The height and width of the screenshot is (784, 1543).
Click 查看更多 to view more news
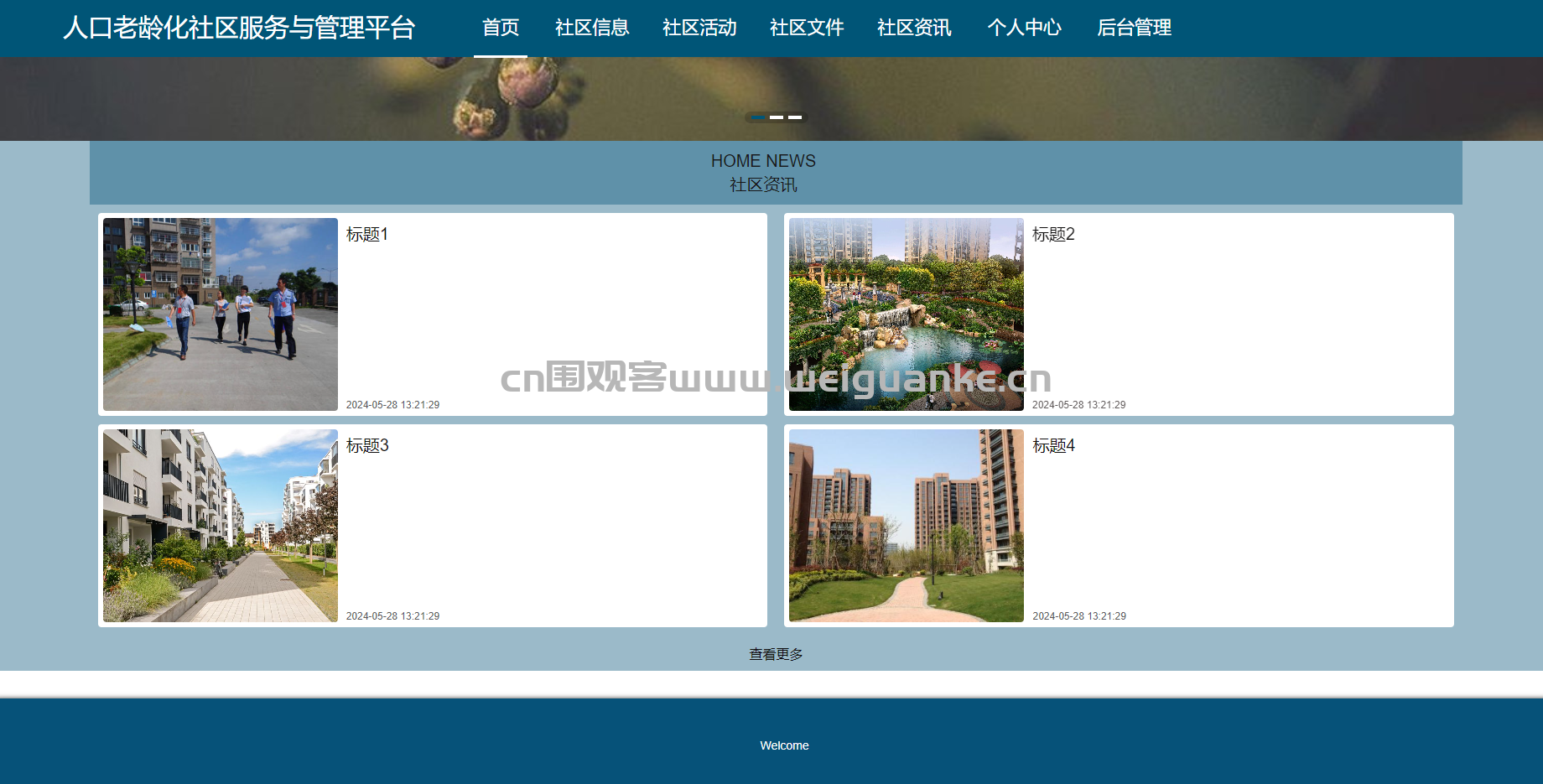(776, 654)
